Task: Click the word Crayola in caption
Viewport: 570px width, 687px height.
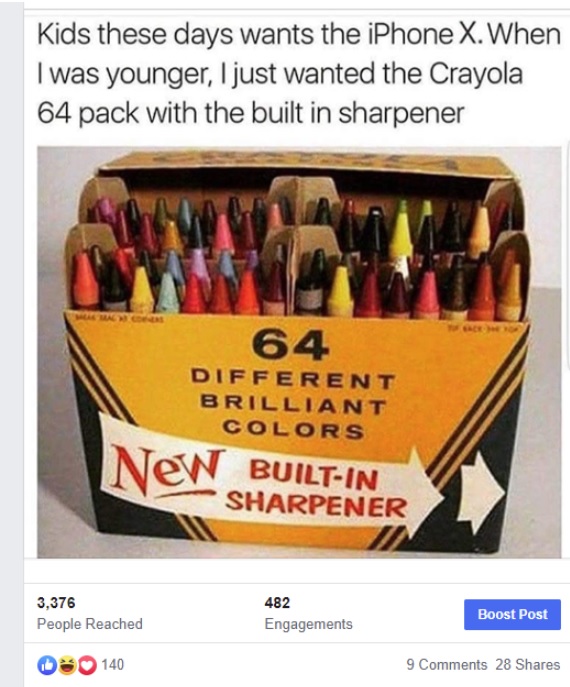Action: click(476, 74)
